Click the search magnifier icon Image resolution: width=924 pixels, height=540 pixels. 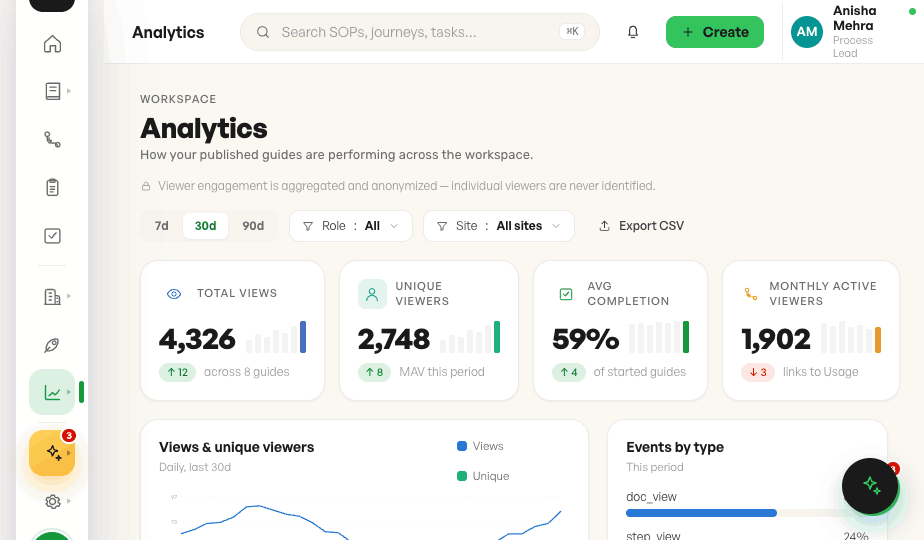[x=263, y=32]
